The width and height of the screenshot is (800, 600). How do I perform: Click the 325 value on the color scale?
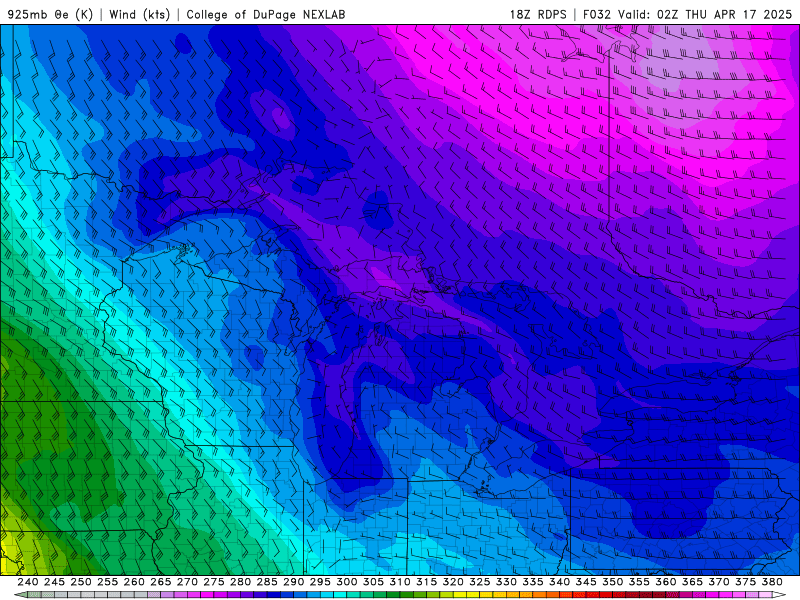480,582
